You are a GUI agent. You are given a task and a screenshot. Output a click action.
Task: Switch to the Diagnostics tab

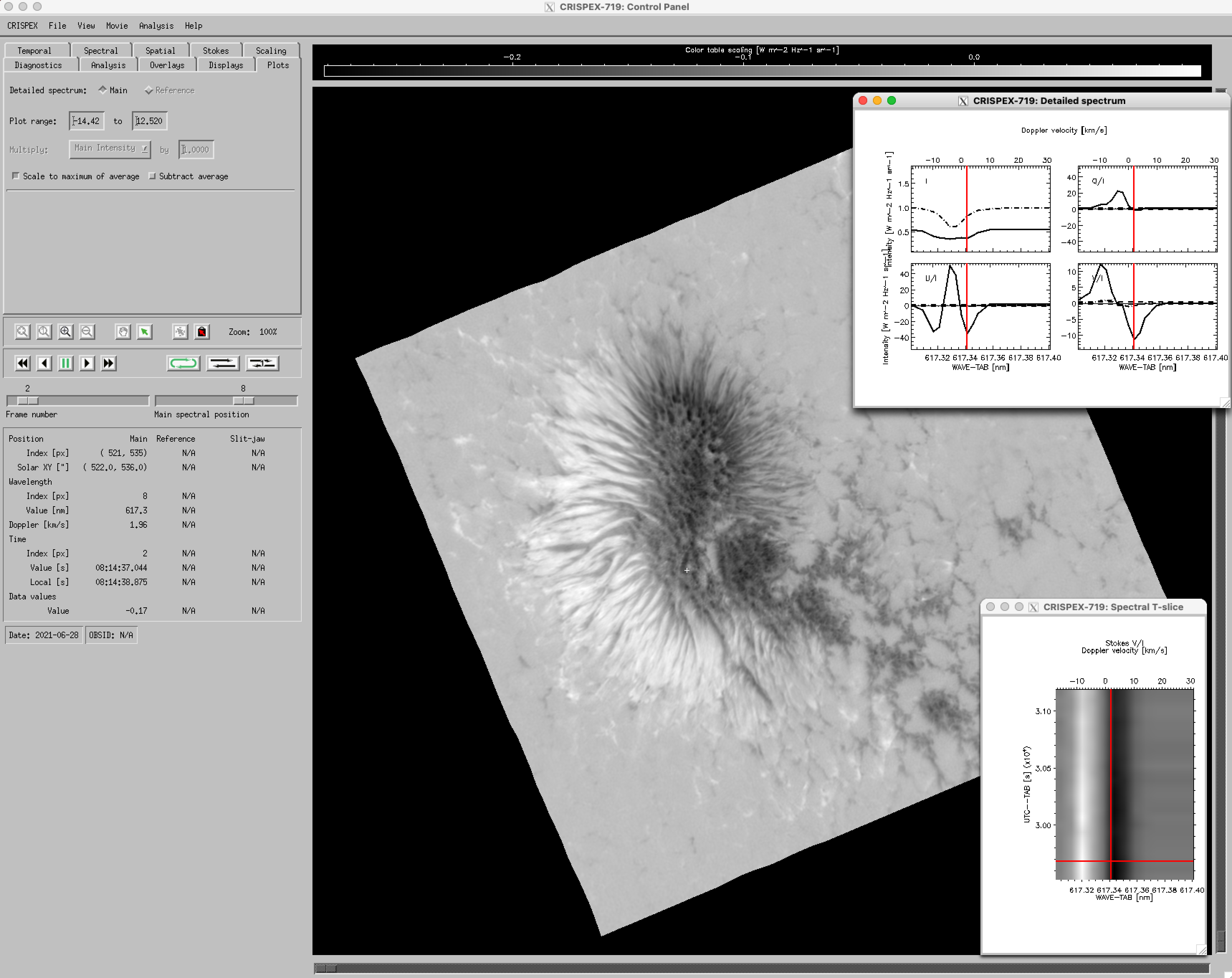coord(38,65)
